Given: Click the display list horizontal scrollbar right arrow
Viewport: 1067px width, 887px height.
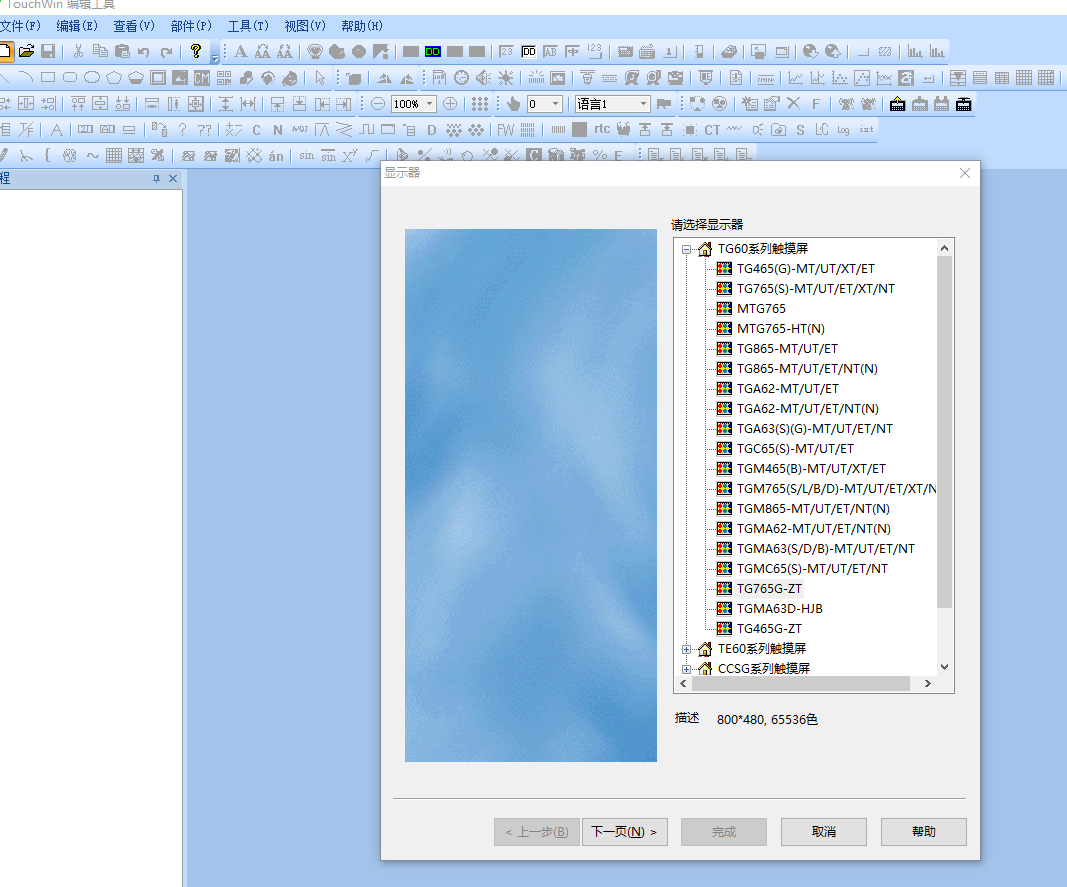Looking at the screenshot, I should pyautogui.click(x=928, y=683).
